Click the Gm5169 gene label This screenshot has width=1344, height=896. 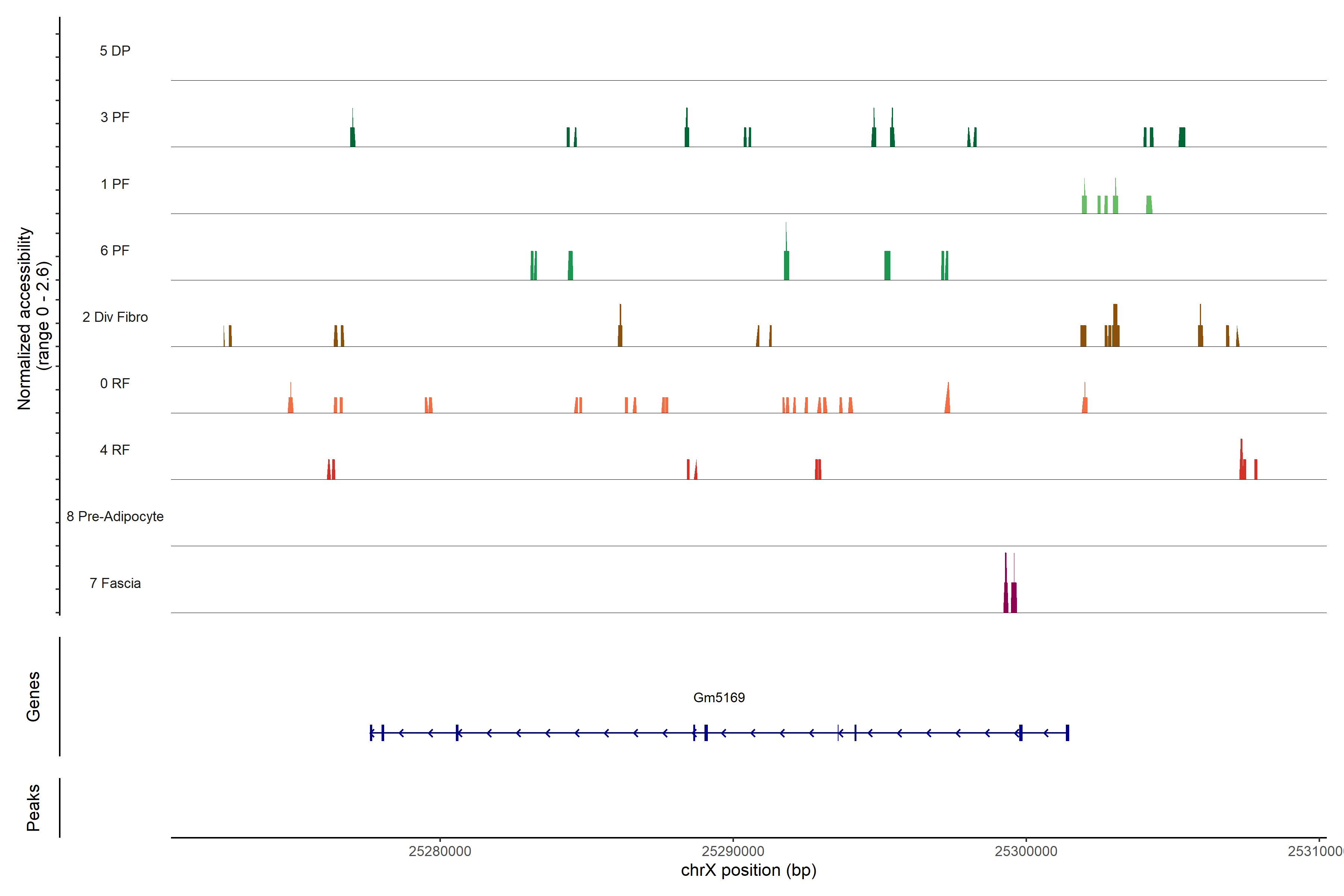pos(718,698)
